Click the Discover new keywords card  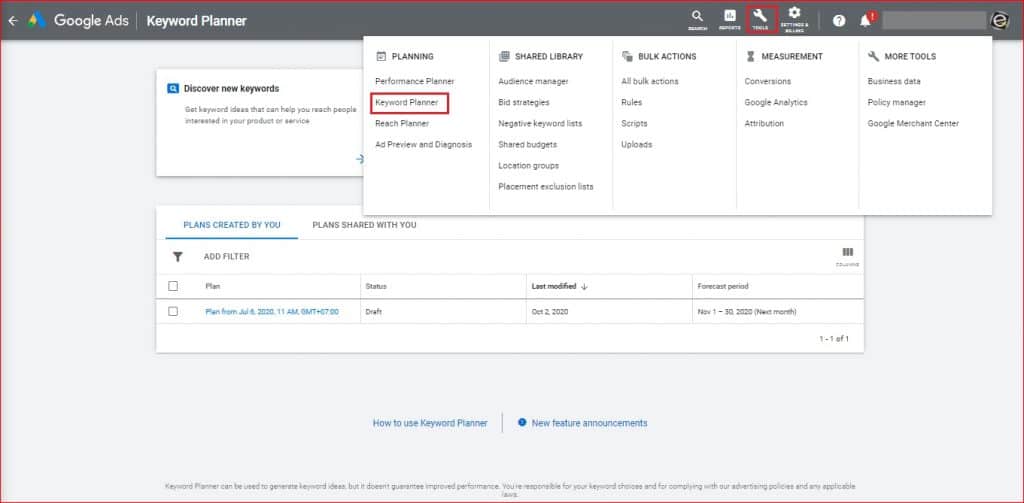point(260,122)
